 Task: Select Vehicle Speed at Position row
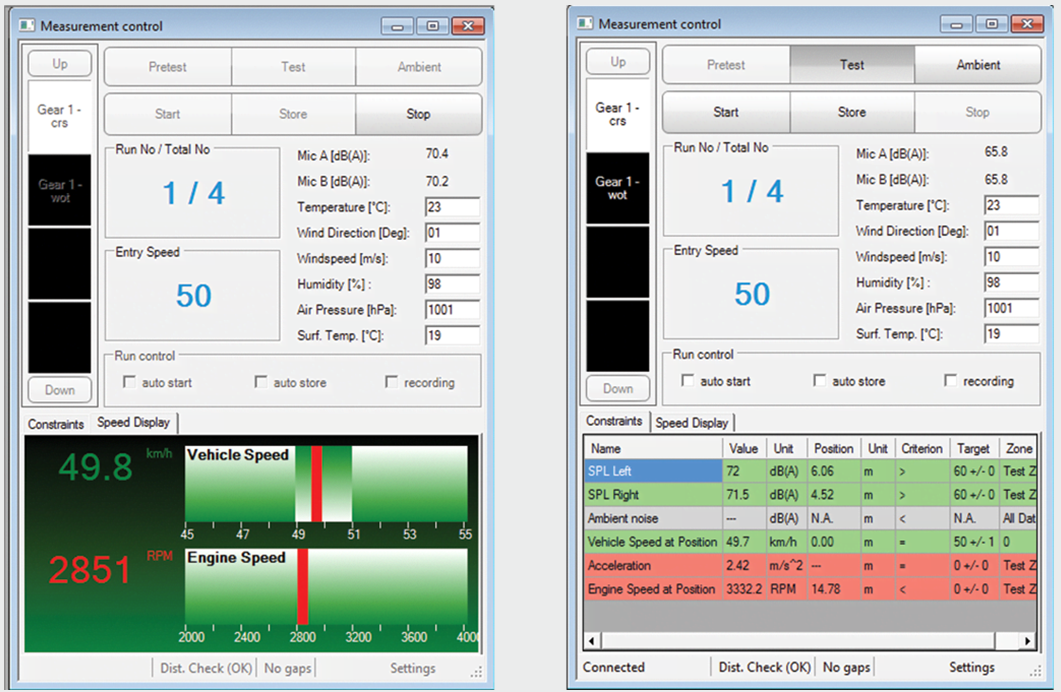811,542
